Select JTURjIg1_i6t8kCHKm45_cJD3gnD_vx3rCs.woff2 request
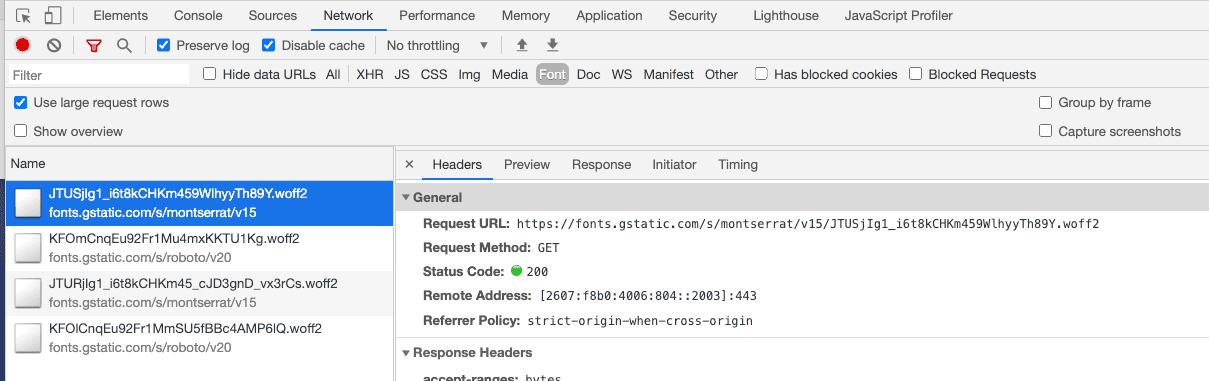Image resolution: width=1209 pixels, height=381 pixels. click(200, 292)
